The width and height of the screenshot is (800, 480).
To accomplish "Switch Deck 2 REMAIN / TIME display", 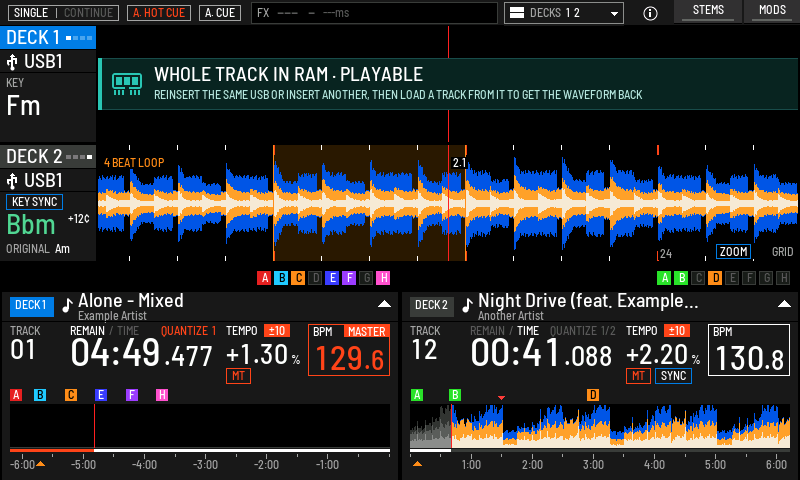I will point(504,331).
